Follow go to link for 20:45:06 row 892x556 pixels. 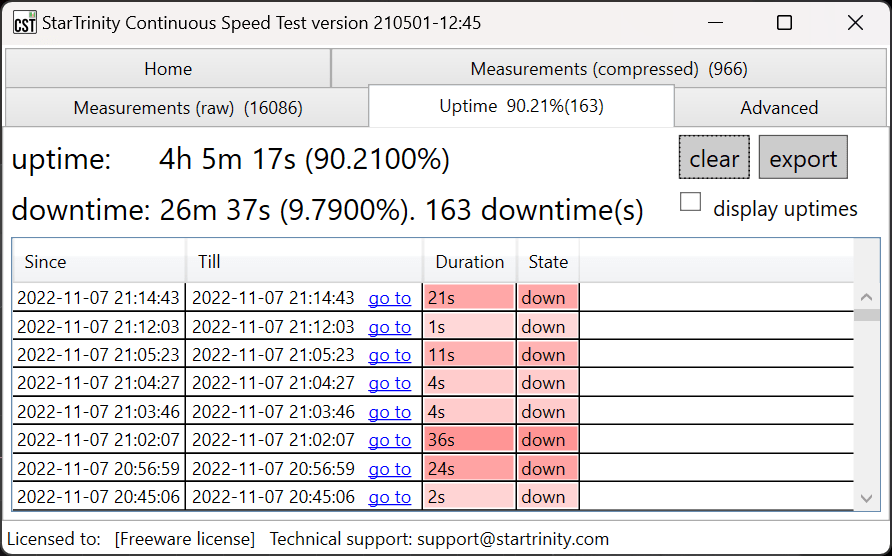point(390,497)
